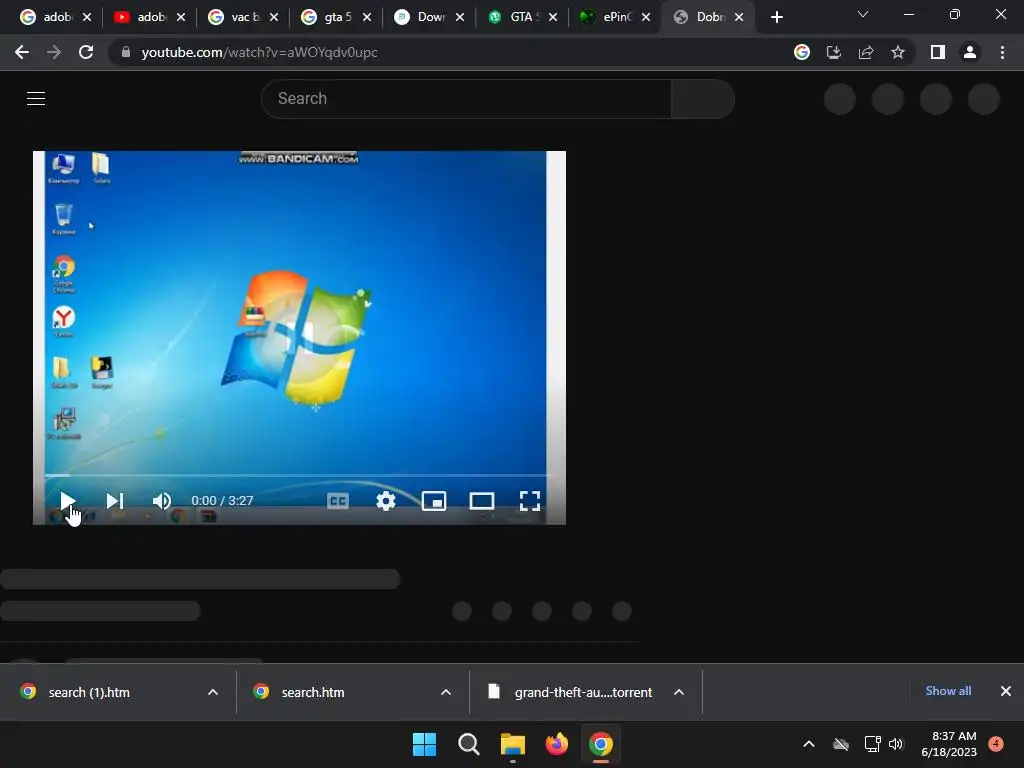The height and width of the screenshot is (768, 1024).
Task: Open Chrome three-dot menu
Action: click(1002, 52)
